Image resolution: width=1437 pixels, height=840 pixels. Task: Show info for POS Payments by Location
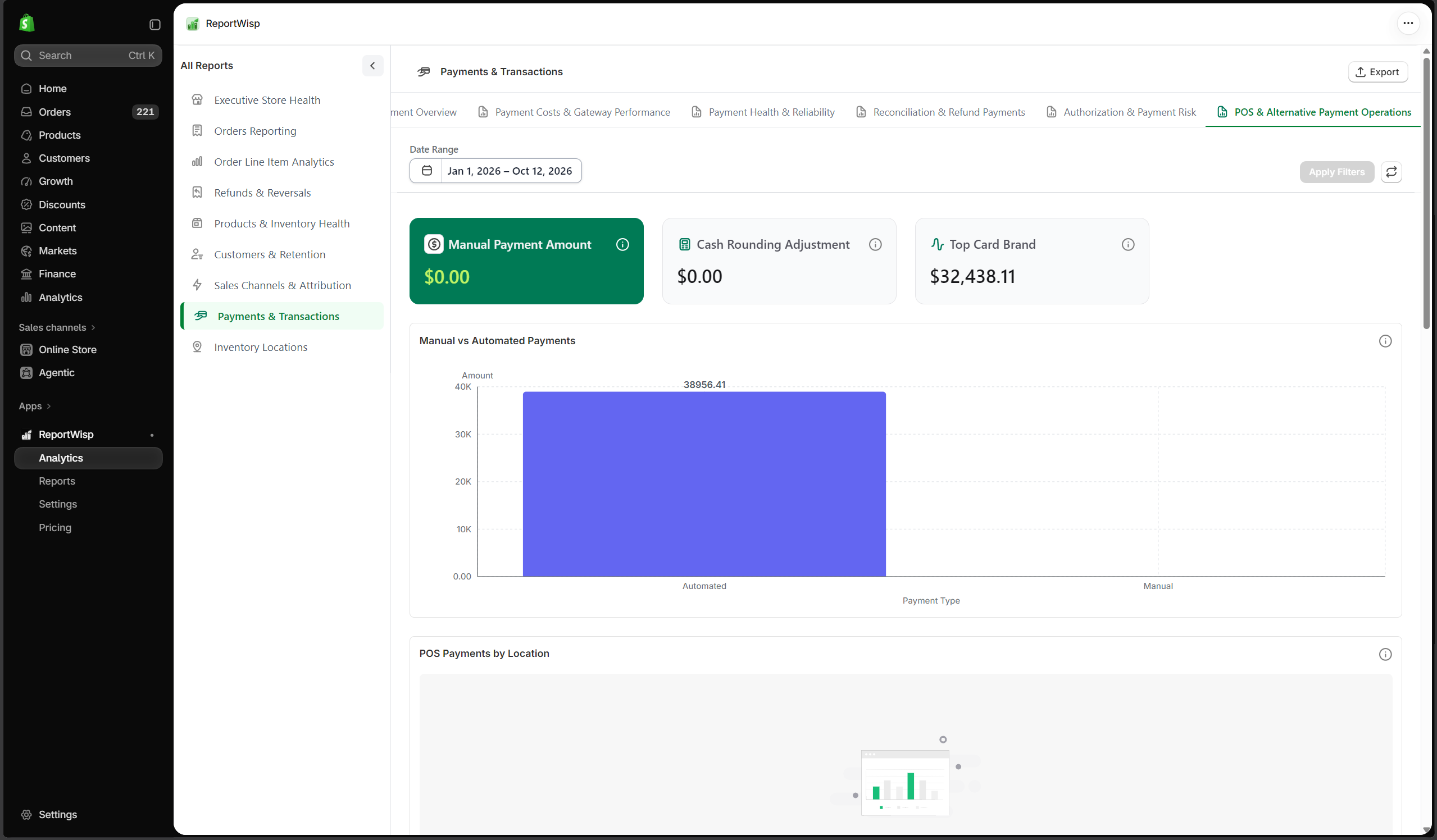coord(1385,654)
